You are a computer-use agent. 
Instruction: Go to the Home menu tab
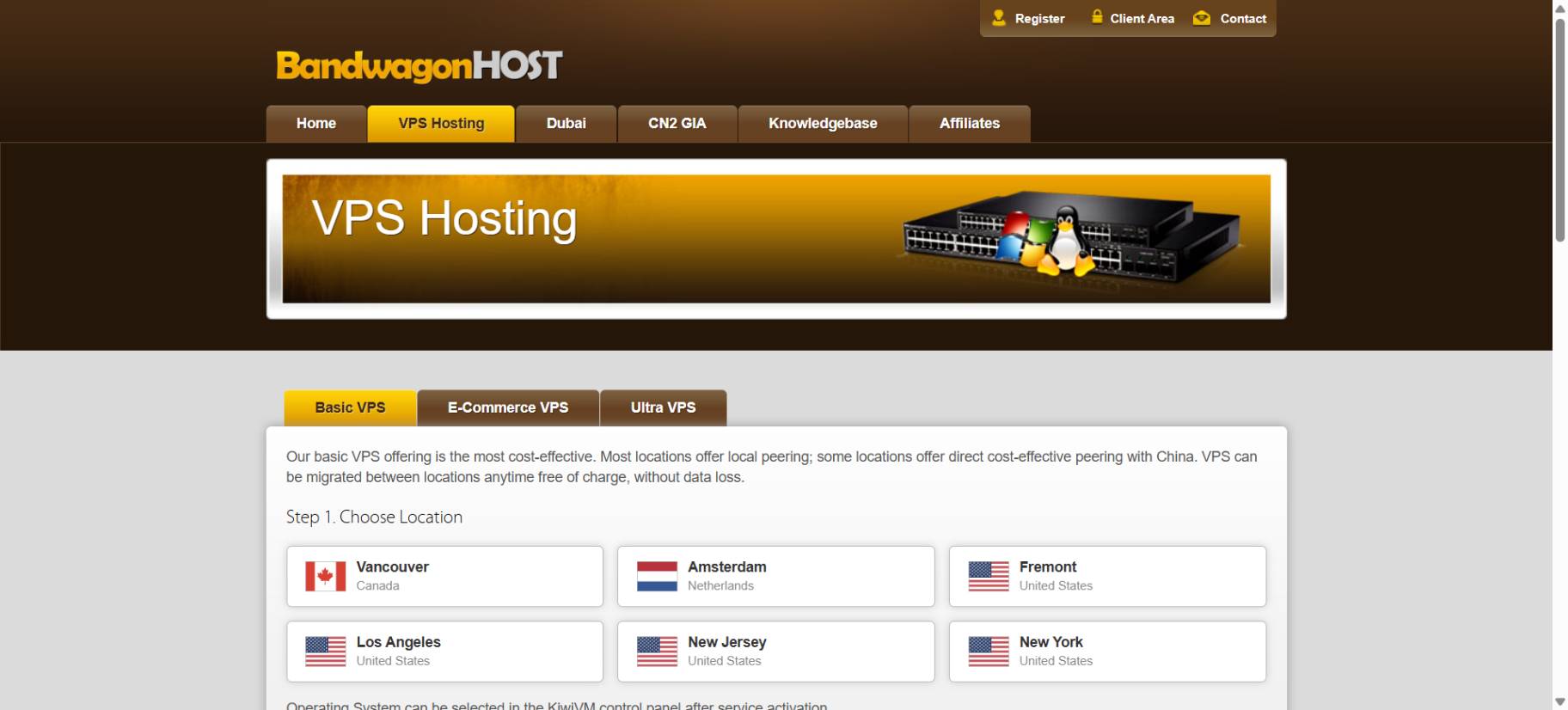[316, 124]
